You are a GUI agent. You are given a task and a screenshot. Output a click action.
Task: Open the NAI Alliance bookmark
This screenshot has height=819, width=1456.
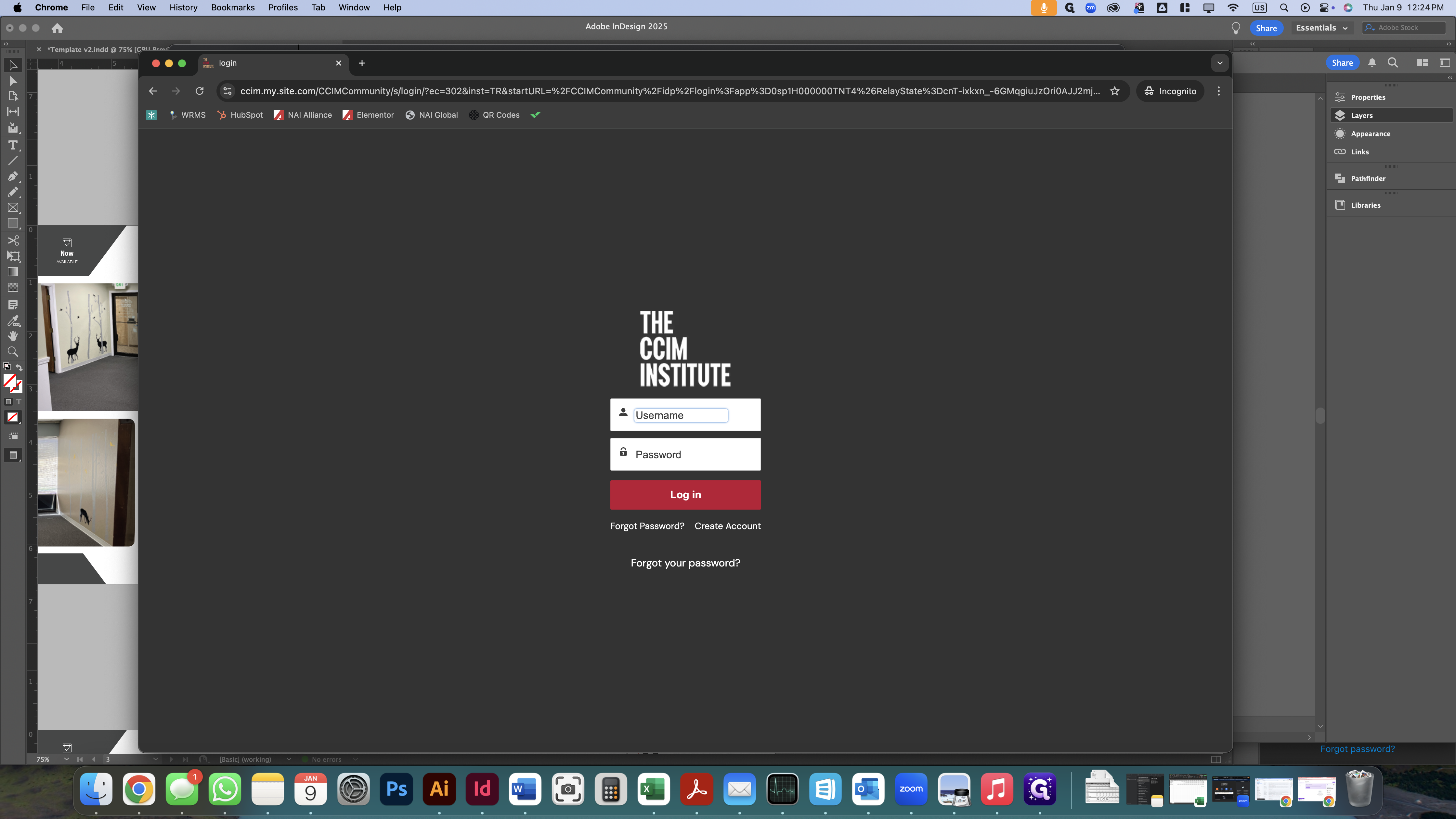(x=303, y=115)
